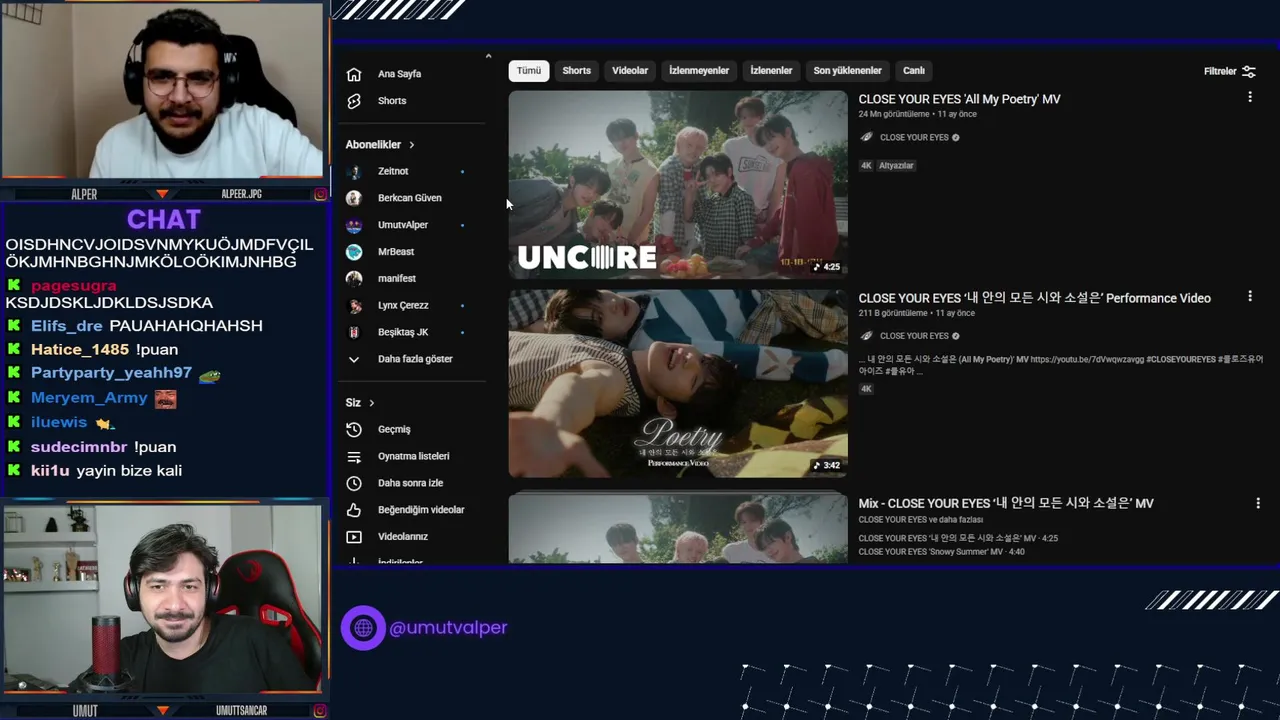
Task: Select the Son yüklenenler filter chip
Action: (847, 71)
